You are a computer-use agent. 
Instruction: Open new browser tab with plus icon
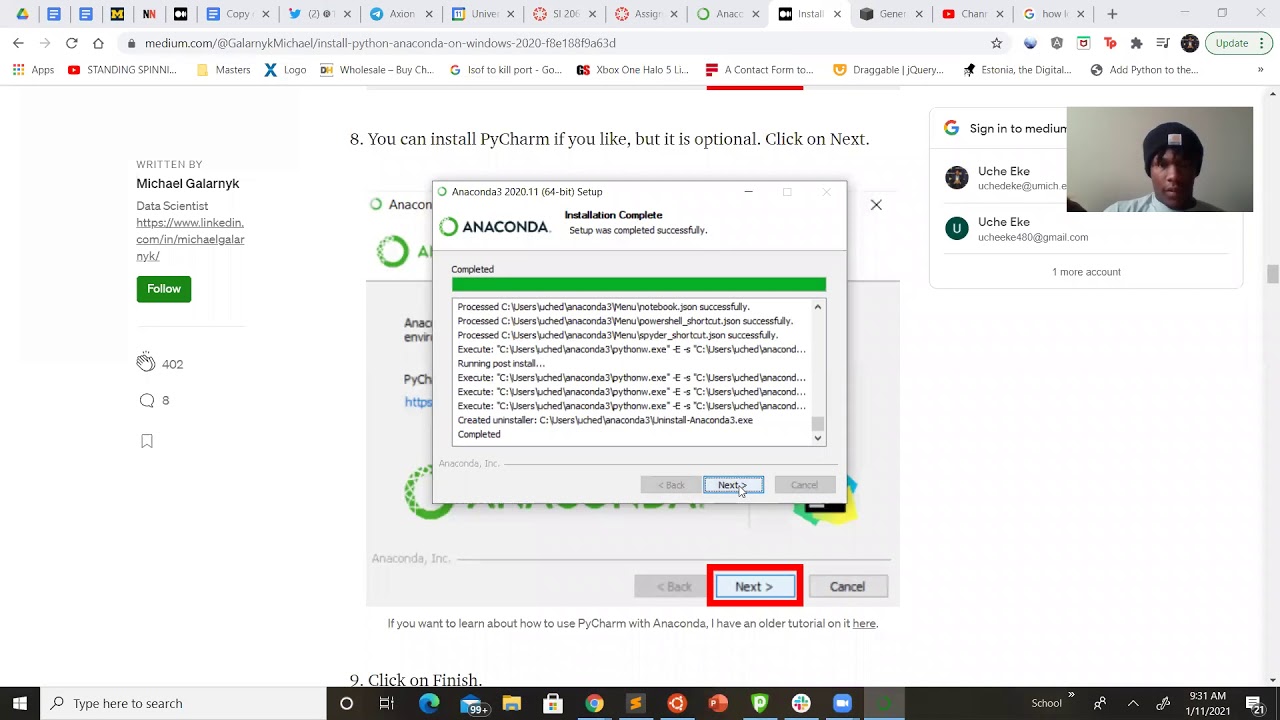[1112, 14]
